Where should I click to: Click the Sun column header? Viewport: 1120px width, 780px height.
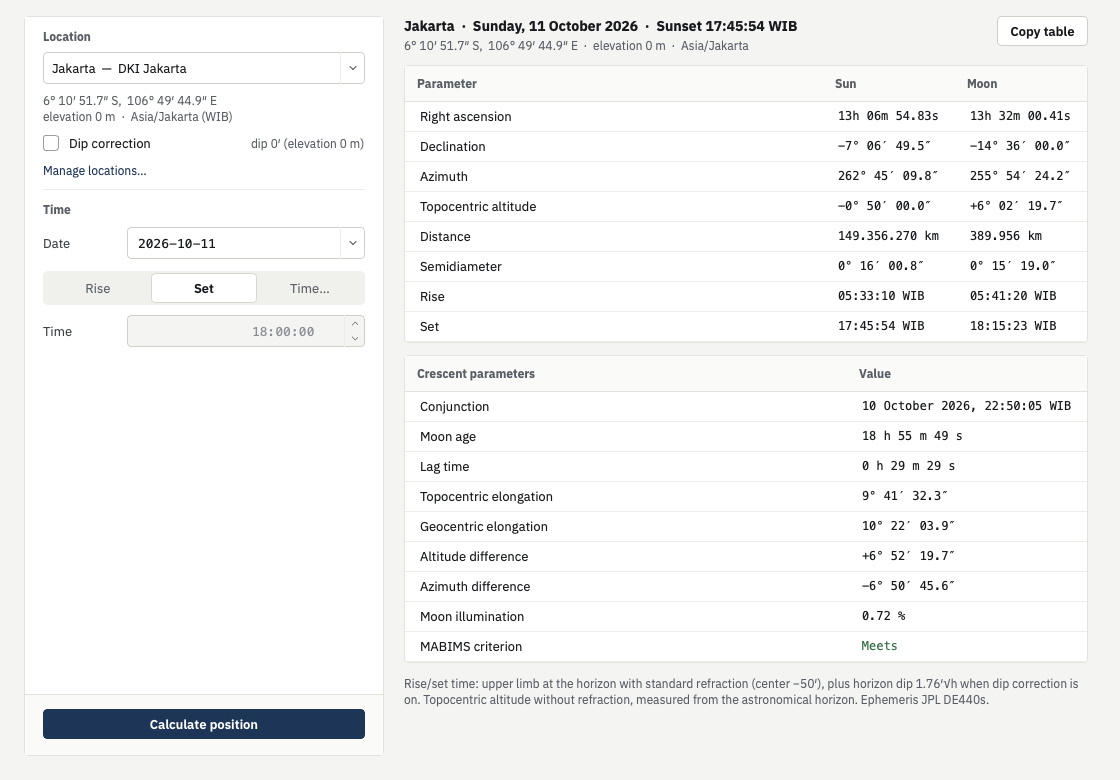[846, 84]
